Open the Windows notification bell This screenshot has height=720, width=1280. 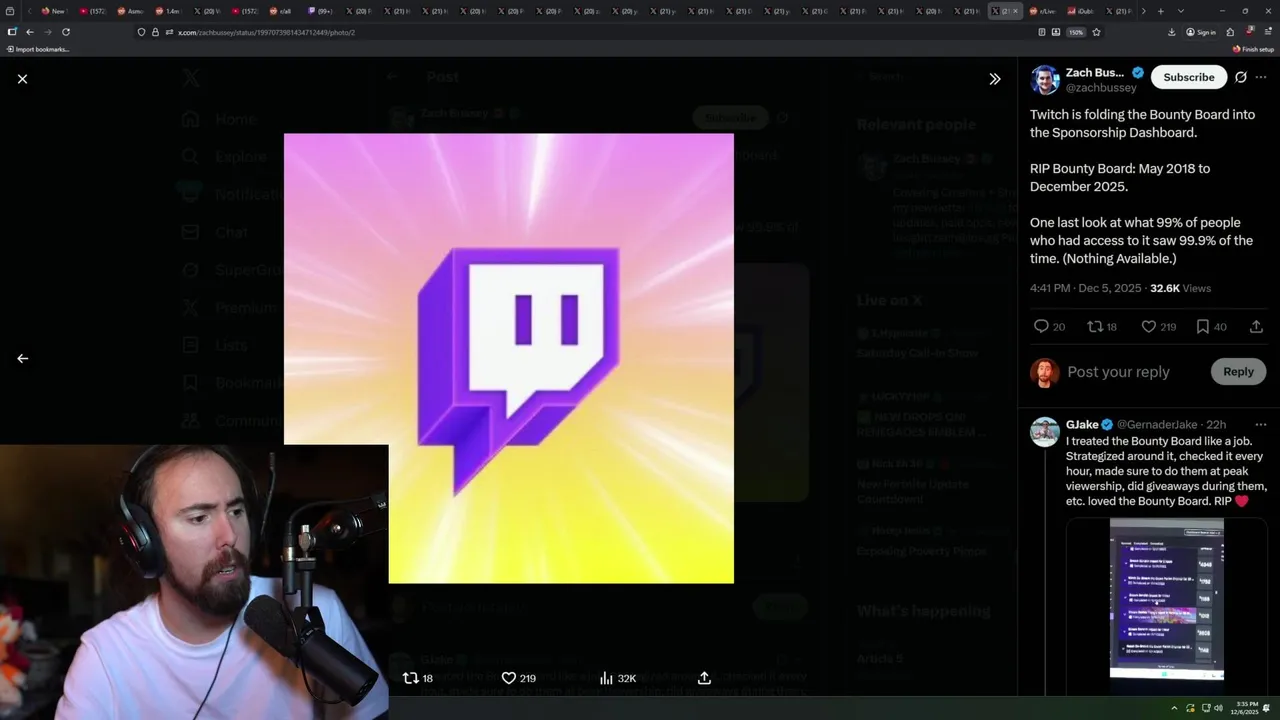point(1267,708)
